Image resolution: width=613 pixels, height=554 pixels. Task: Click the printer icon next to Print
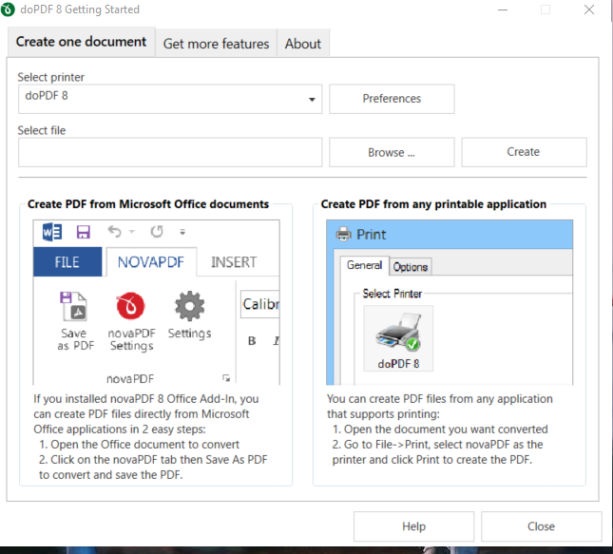pos(344,234)
